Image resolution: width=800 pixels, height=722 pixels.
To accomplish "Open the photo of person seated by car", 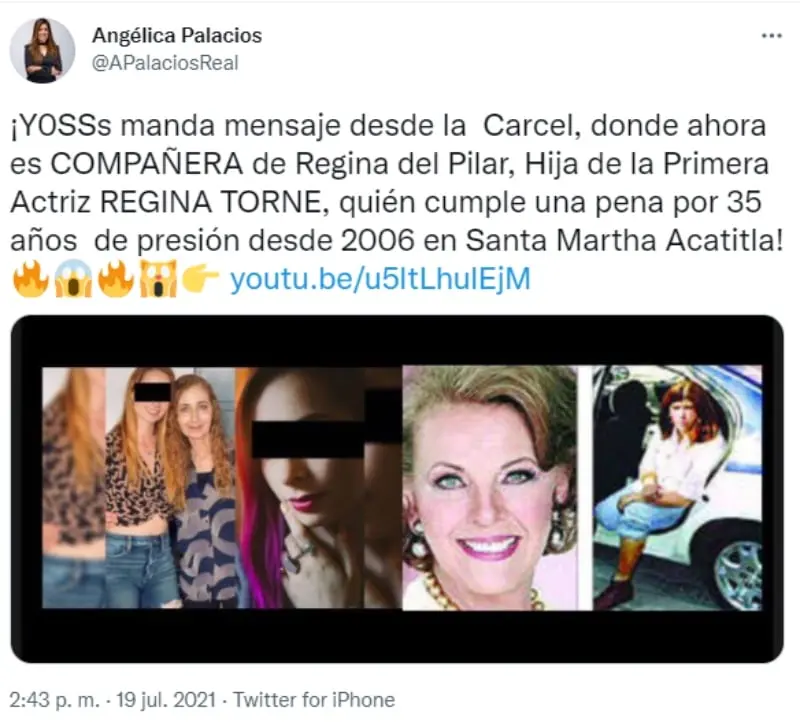I will (x=677, y=488).
